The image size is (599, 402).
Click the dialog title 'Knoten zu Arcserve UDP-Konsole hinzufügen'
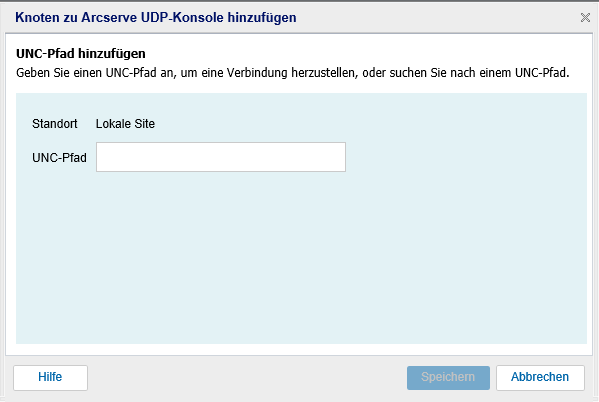click(155, 18)
